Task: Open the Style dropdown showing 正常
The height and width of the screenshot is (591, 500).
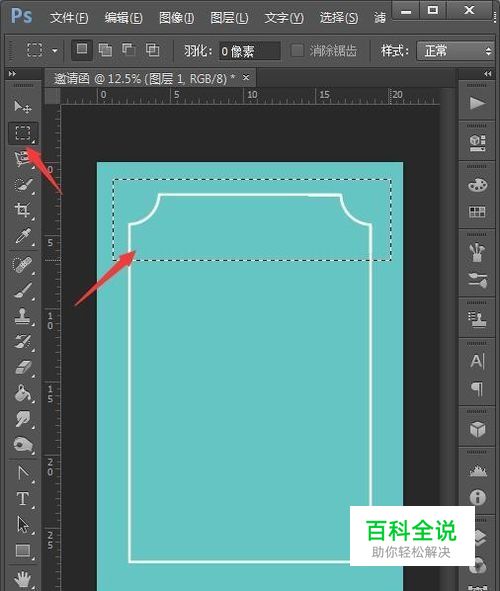Action: [456, 51]
